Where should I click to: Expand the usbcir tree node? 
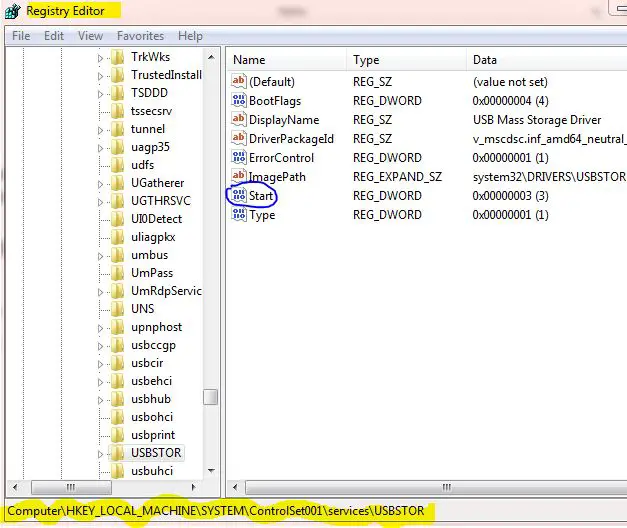(x=100, y=364)
